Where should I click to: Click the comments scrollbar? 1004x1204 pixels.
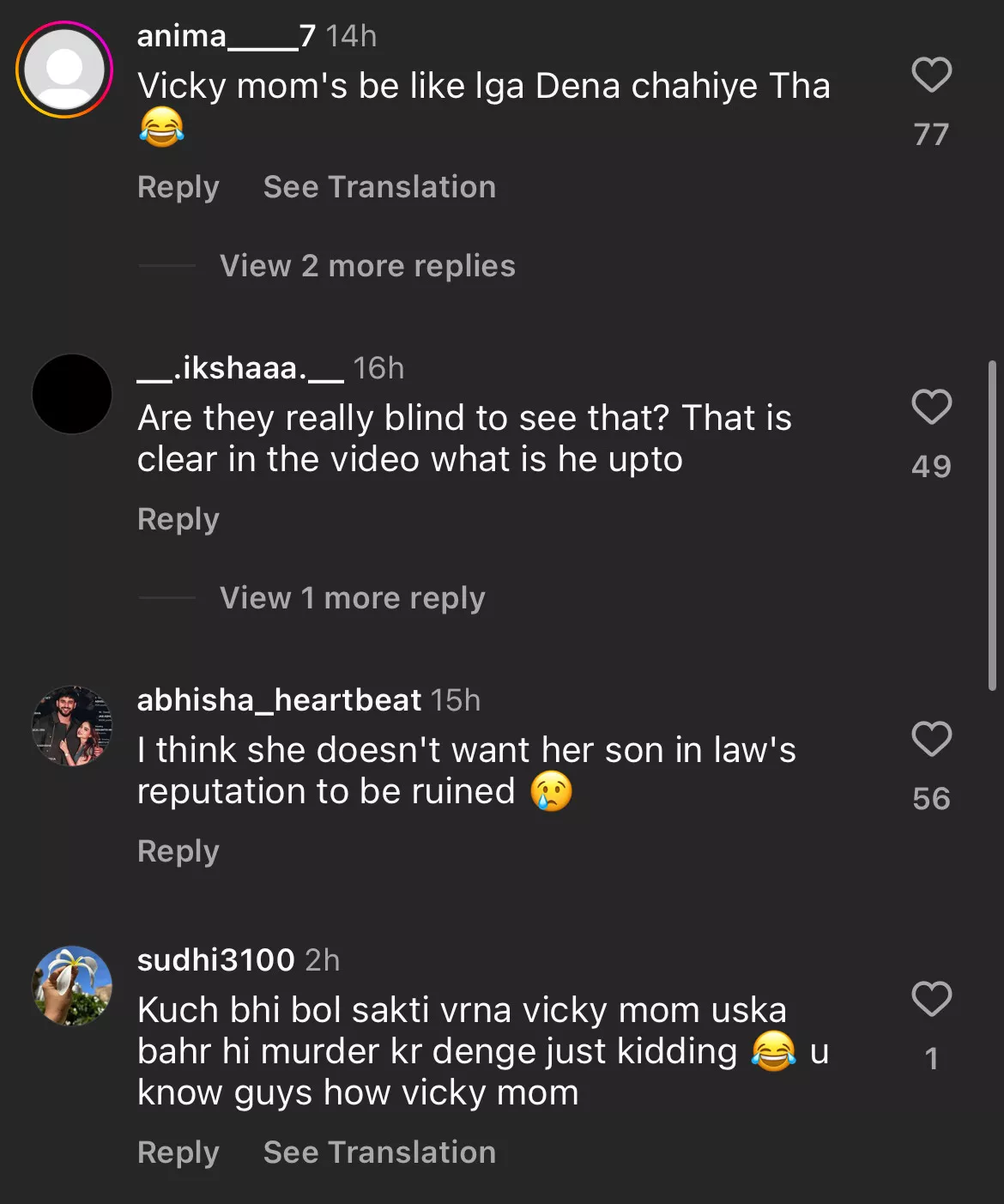click(x=992, y=525)
